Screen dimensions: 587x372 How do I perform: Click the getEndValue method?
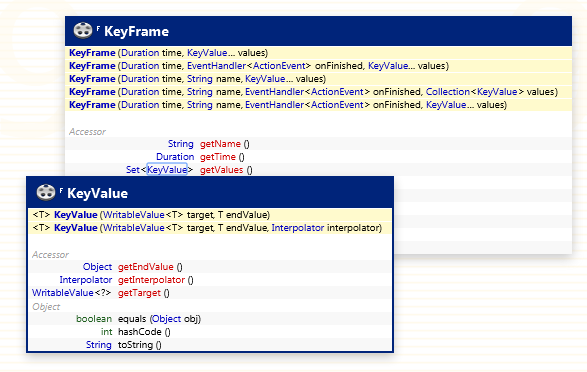click(146, 267)
